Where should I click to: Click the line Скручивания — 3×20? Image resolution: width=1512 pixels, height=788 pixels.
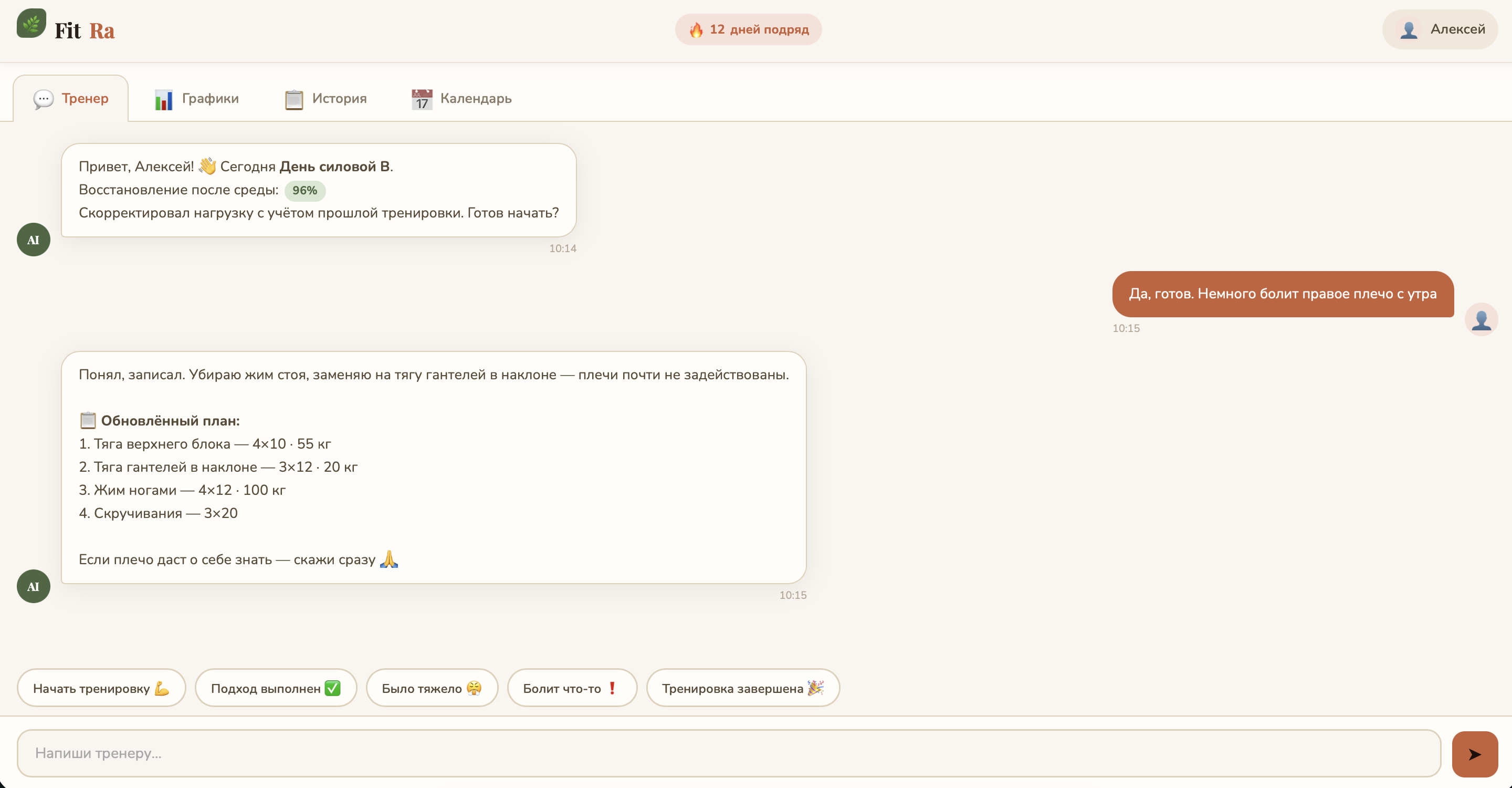click(158, 513)
